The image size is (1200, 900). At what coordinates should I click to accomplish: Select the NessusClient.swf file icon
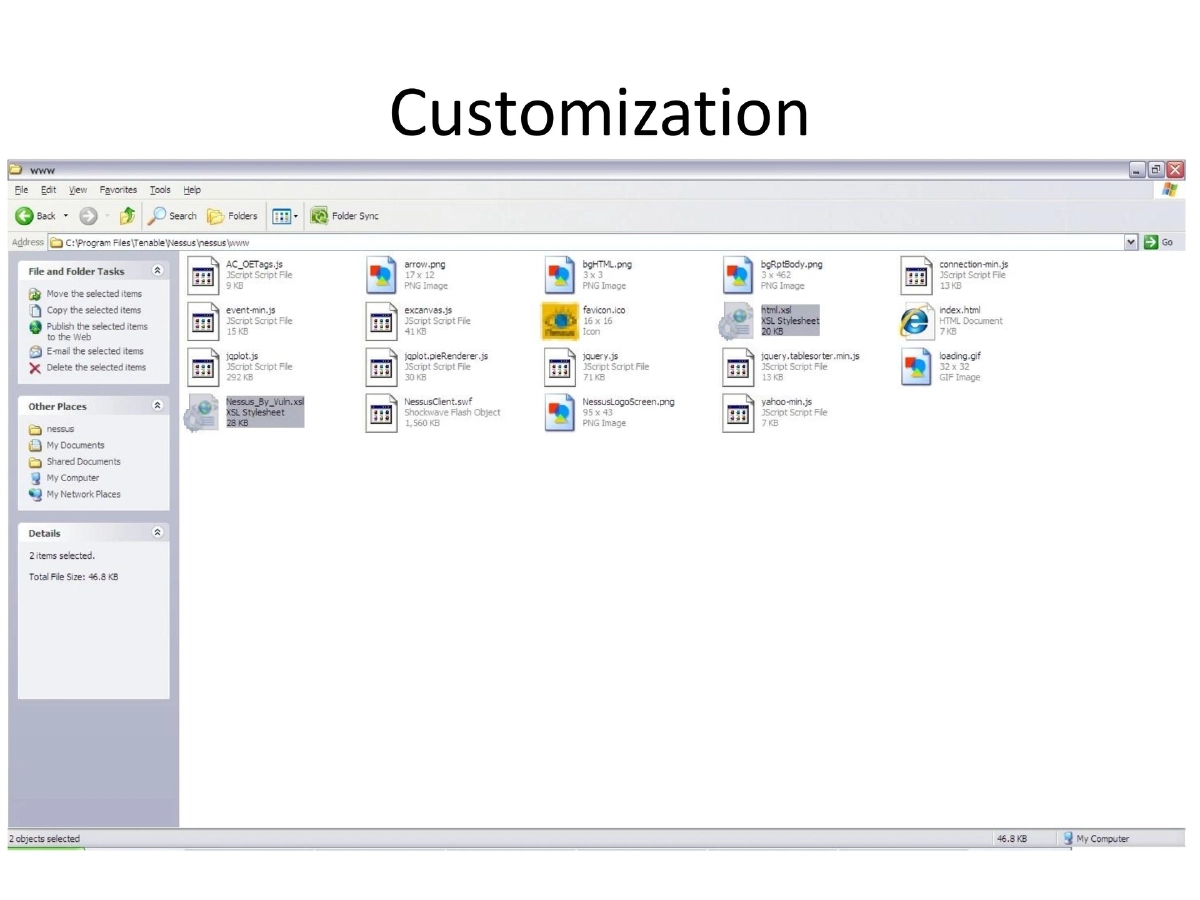click(381, 413)
